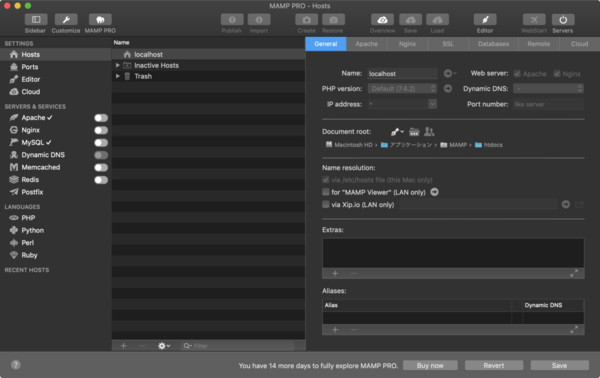Screen dimensions: 600x378
Task: Switch to the Apache tab
Action: tap(367, 44)
